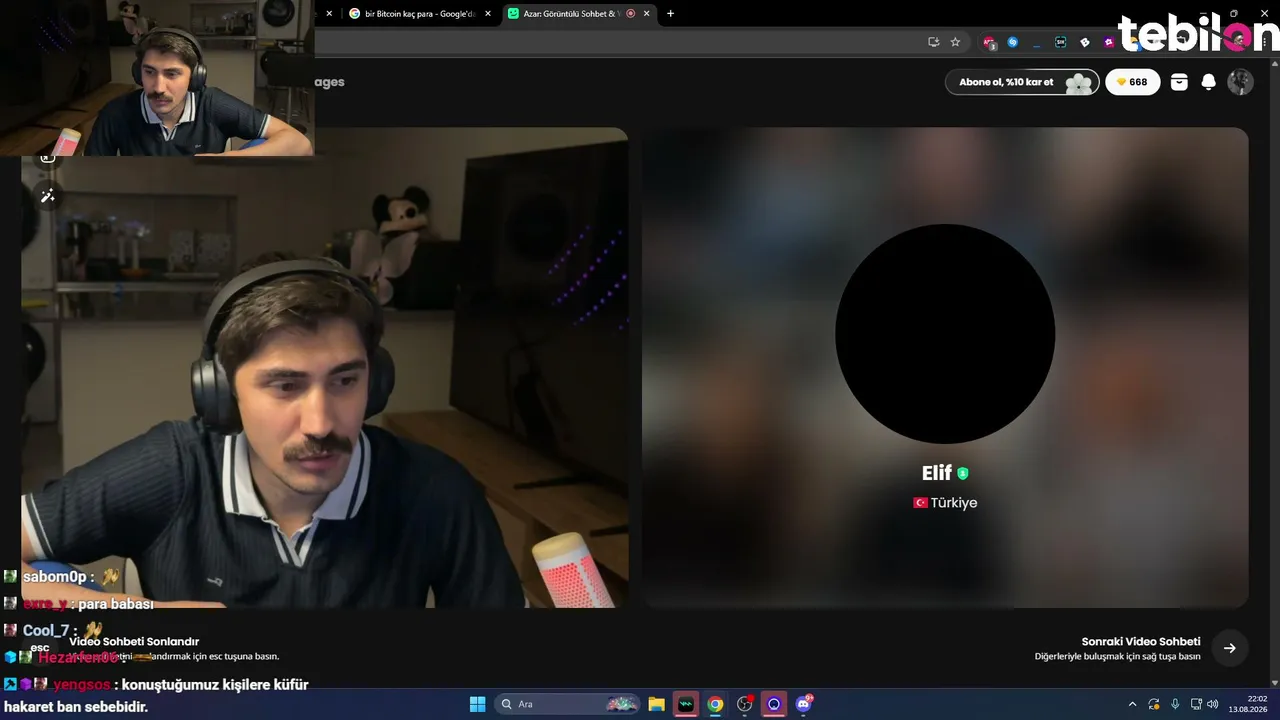Click the local webcam video preview
This screenshot has height=720, width=1280.
[325, 367]
